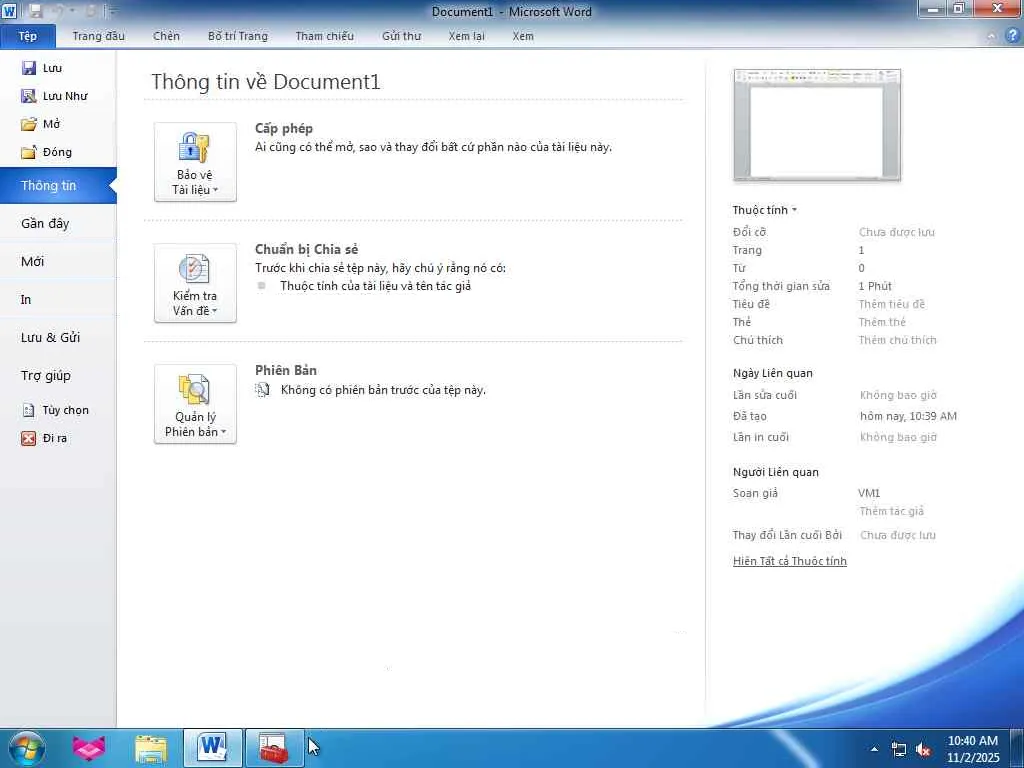The height and width of the screenshot is (768, 1024).
Task: Click the pink cat app taskbar icon
Action: tap(89, 748)
